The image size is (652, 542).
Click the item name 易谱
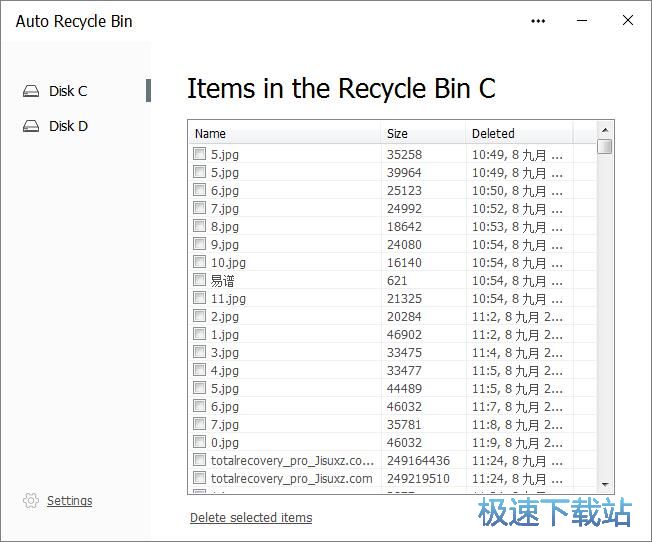point(222,281)
